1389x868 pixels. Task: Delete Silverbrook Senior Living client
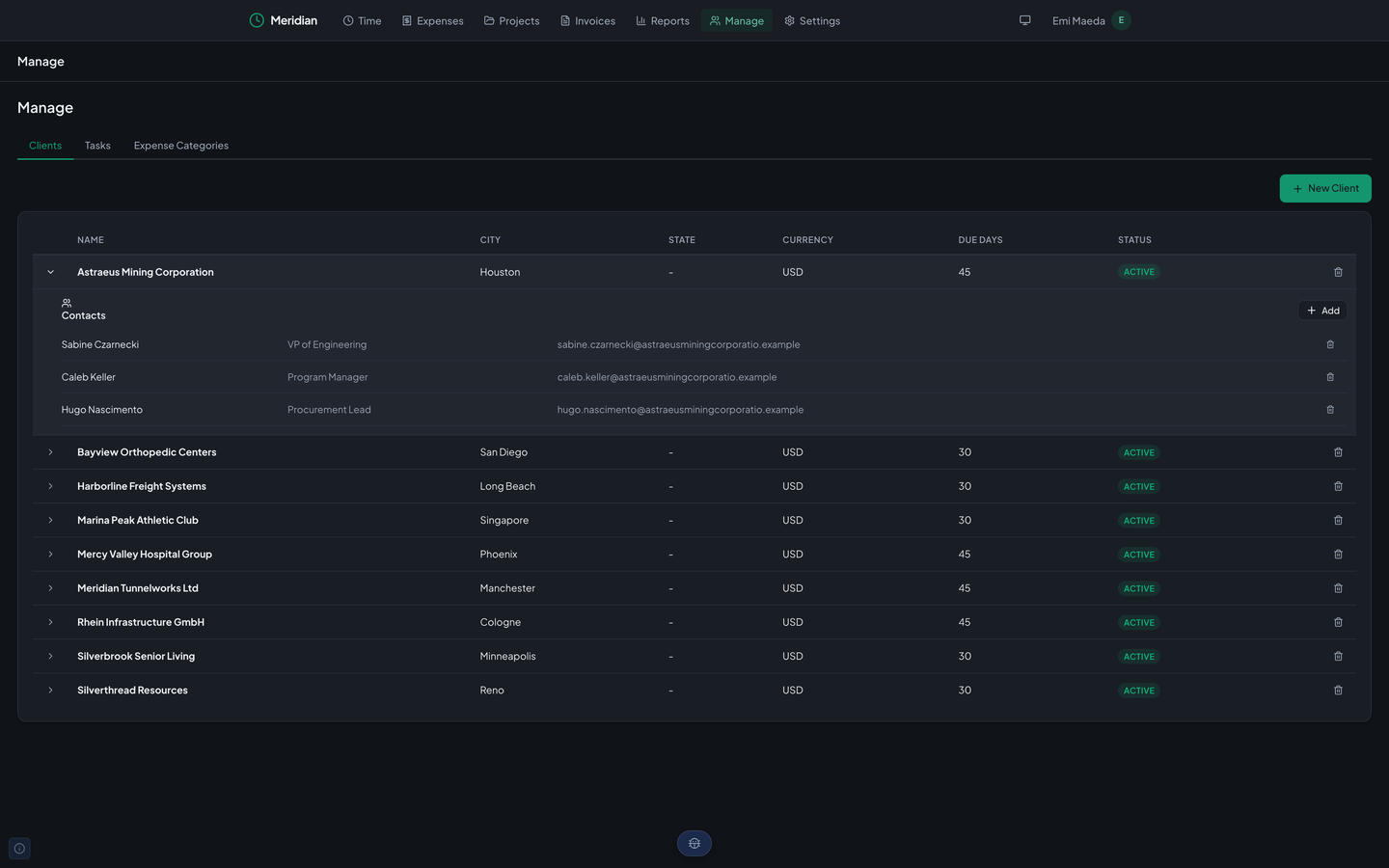point(1338,656)
